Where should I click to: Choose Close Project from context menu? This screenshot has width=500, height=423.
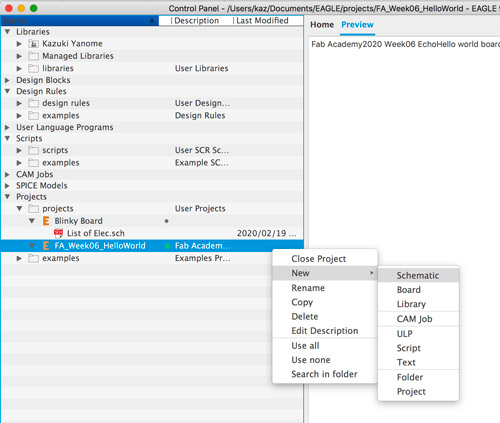tap(325, 259)
